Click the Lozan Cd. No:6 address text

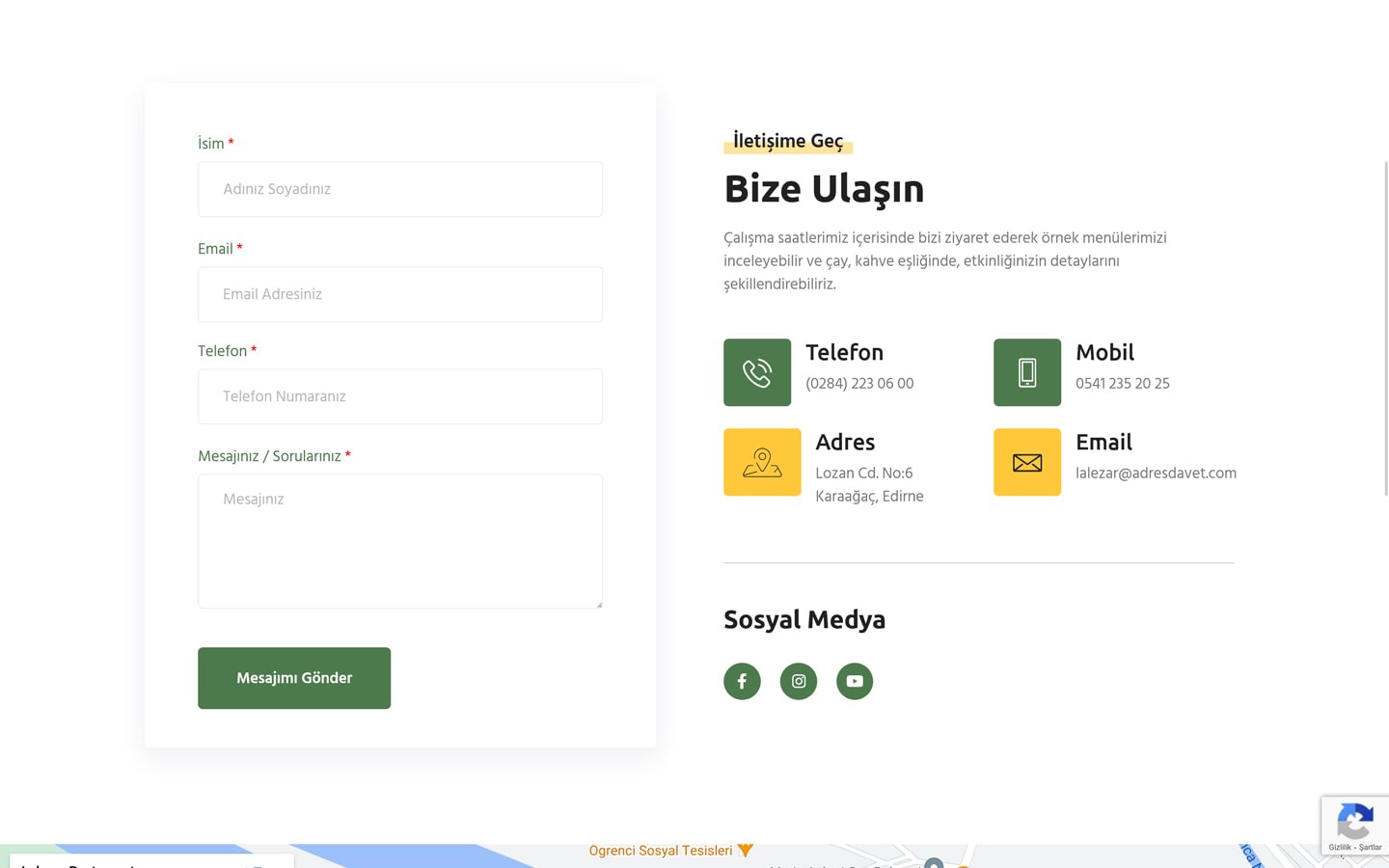point(864,474)
